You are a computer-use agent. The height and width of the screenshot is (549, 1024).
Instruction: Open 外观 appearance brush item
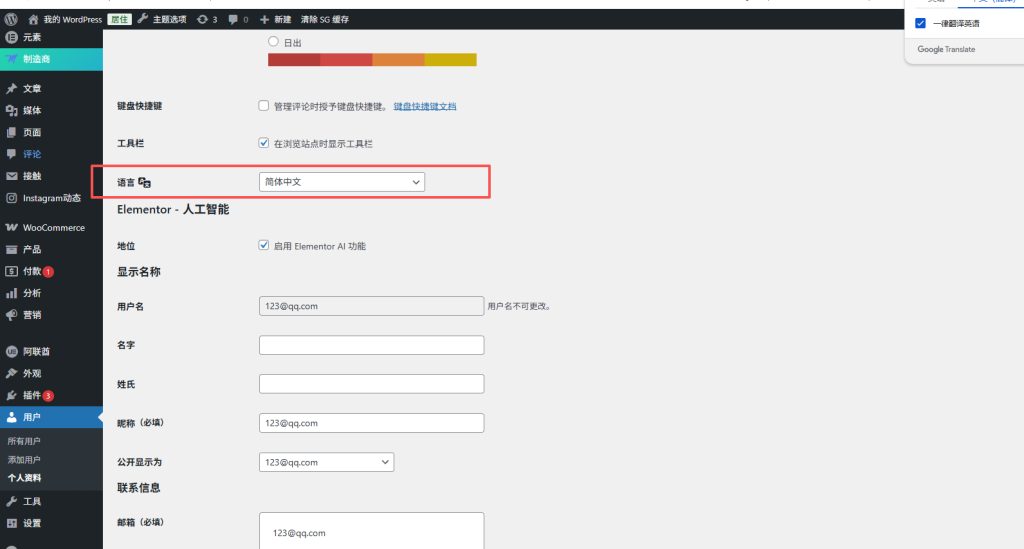click(x=51, y=373)
